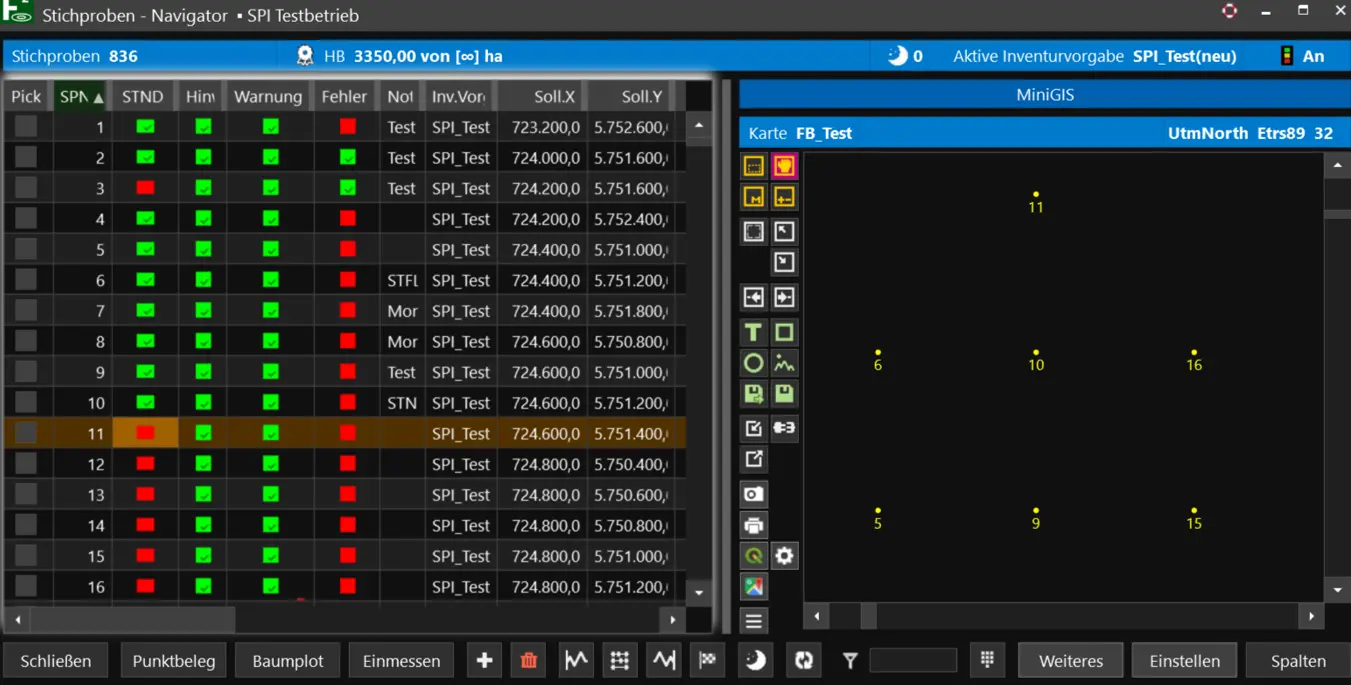Click the white plus add icon

tap(484, 660)
